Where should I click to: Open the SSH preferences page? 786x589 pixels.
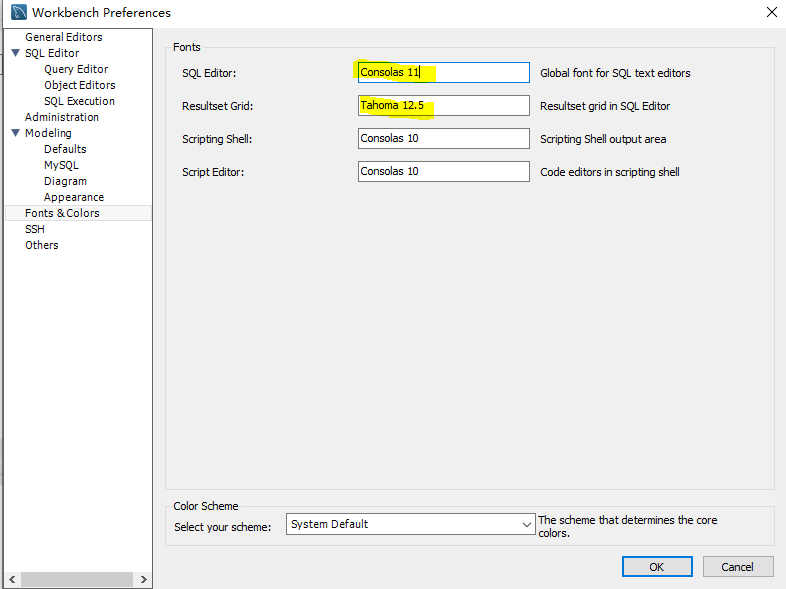[x=35, y=230]
